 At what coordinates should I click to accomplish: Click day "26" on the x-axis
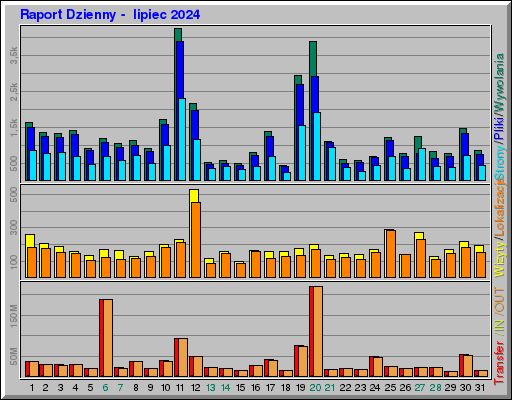pyautogui.click(x=405, y=388)
